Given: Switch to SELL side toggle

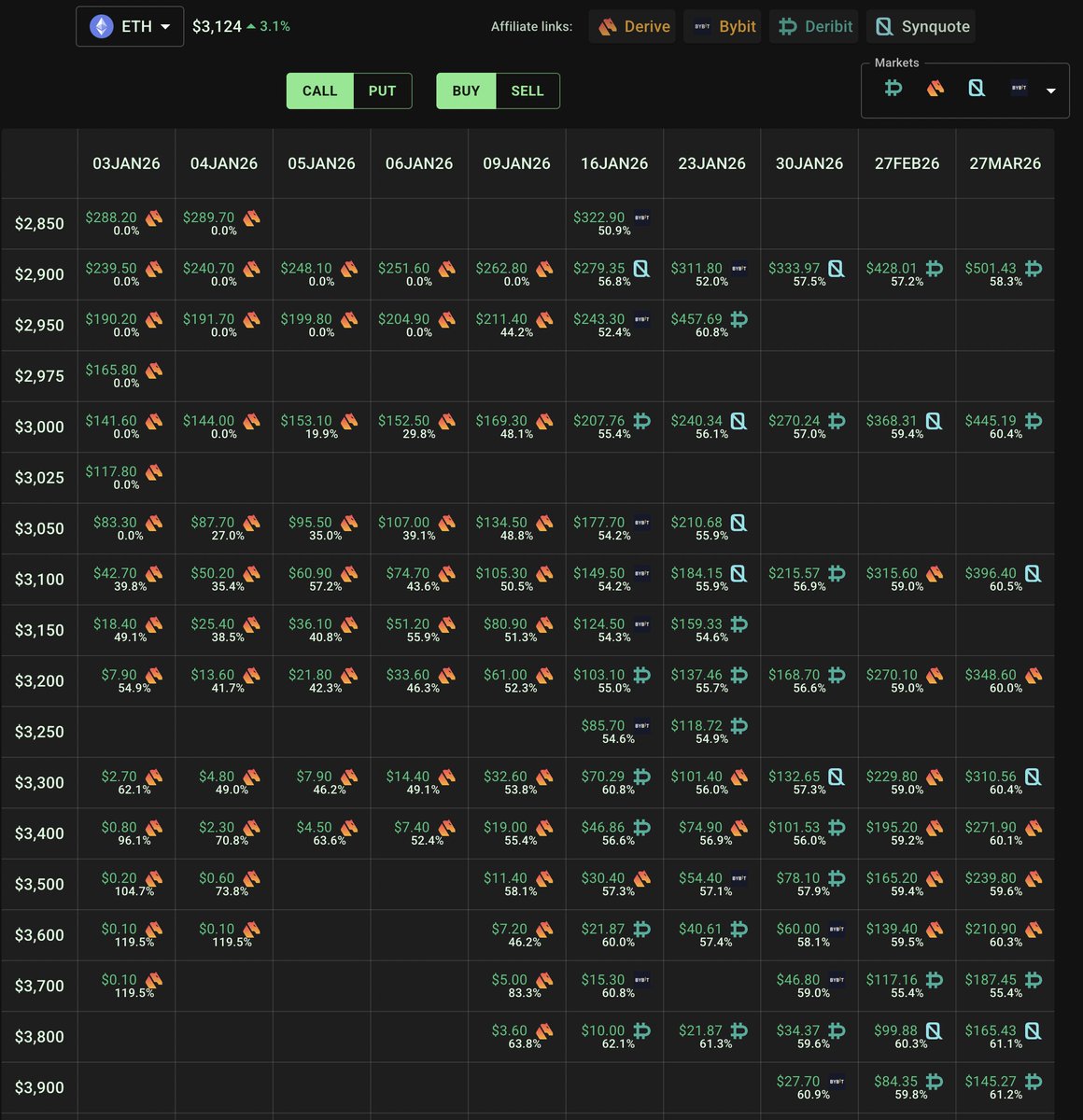Looking at the screenshot, I should [527, 91].
